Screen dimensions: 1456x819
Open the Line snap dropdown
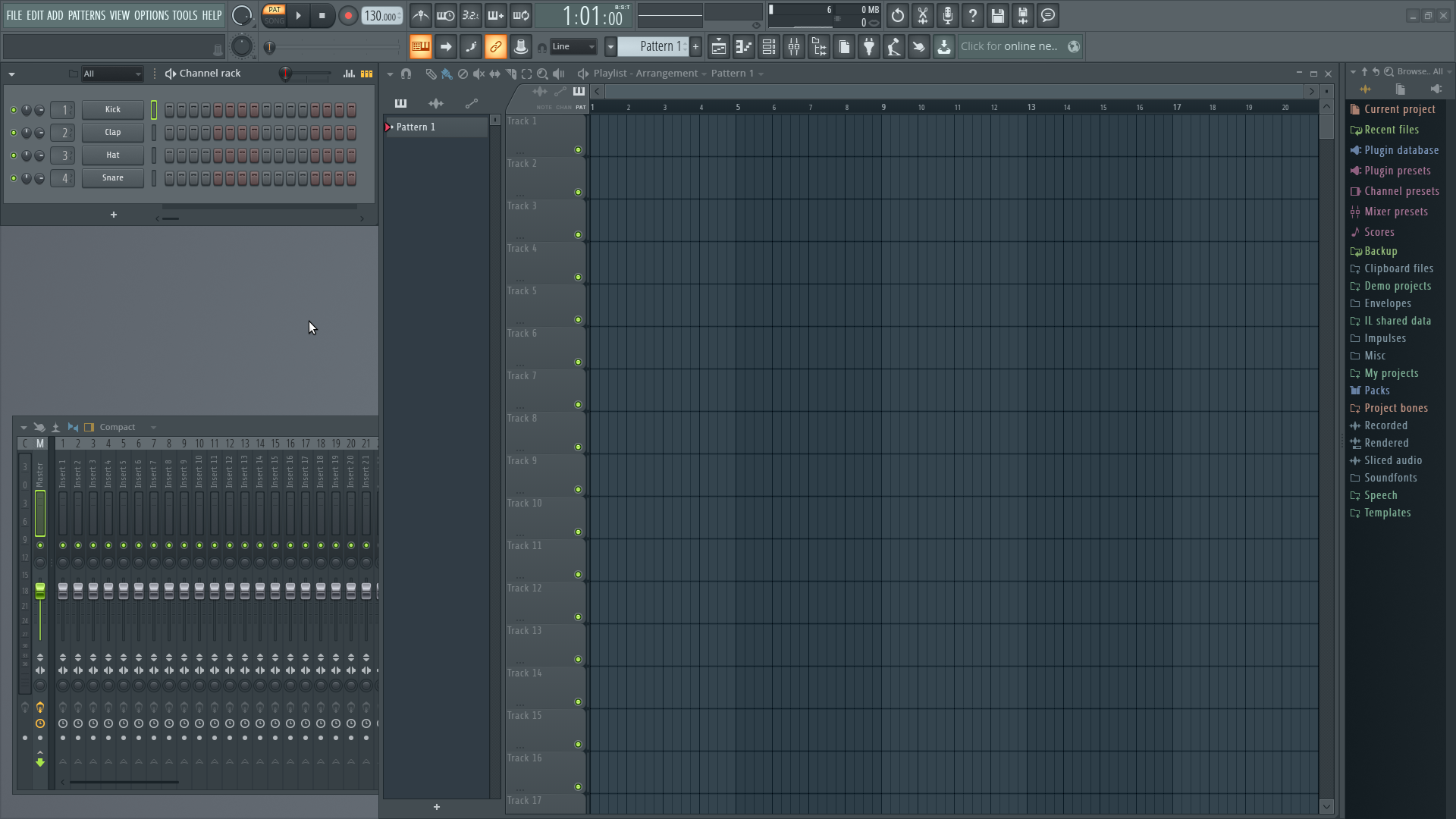pos(573,46)
